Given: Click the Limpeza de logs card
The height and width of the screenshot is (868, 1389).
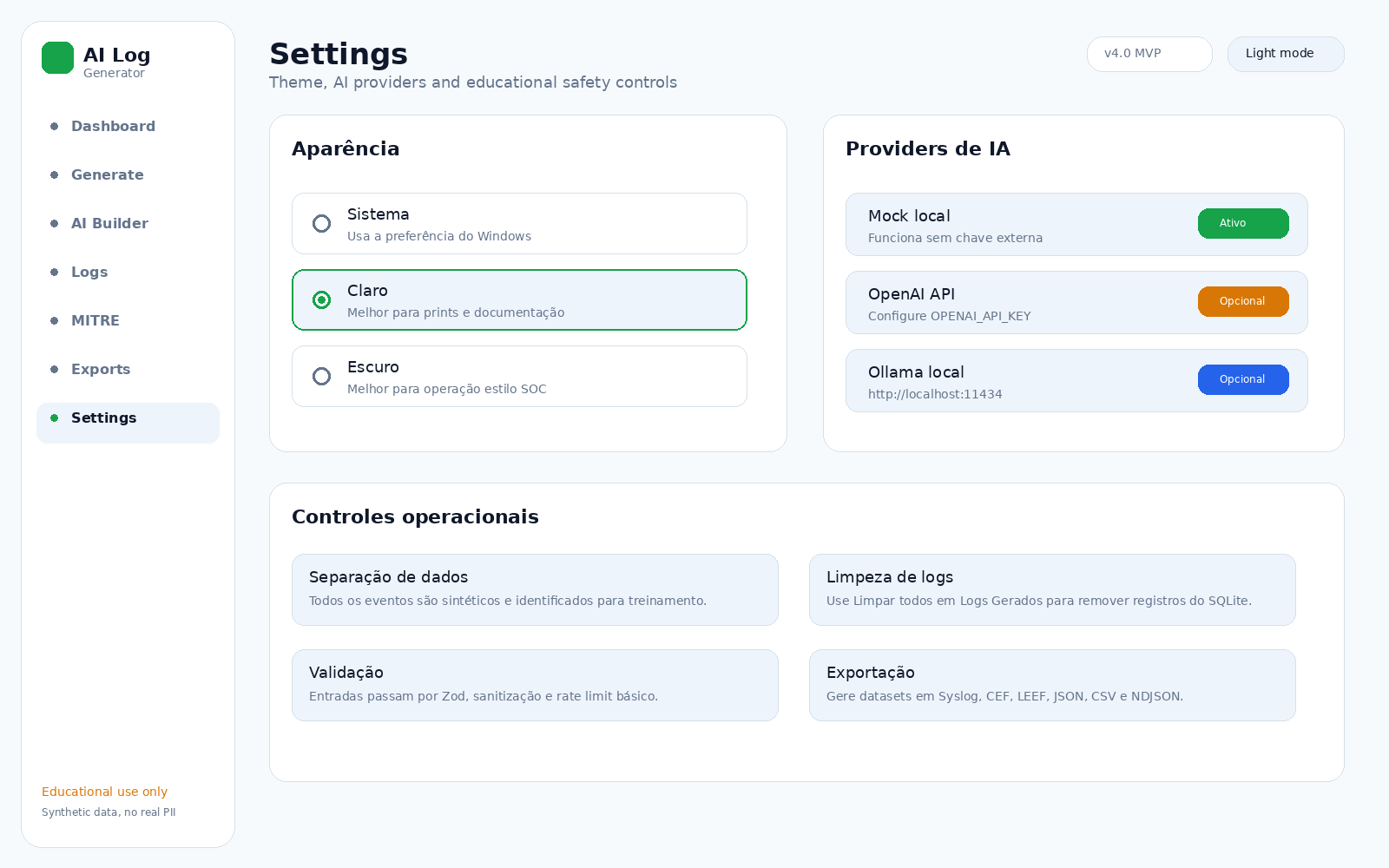Looking at the screenshot, I should 1052,589.
